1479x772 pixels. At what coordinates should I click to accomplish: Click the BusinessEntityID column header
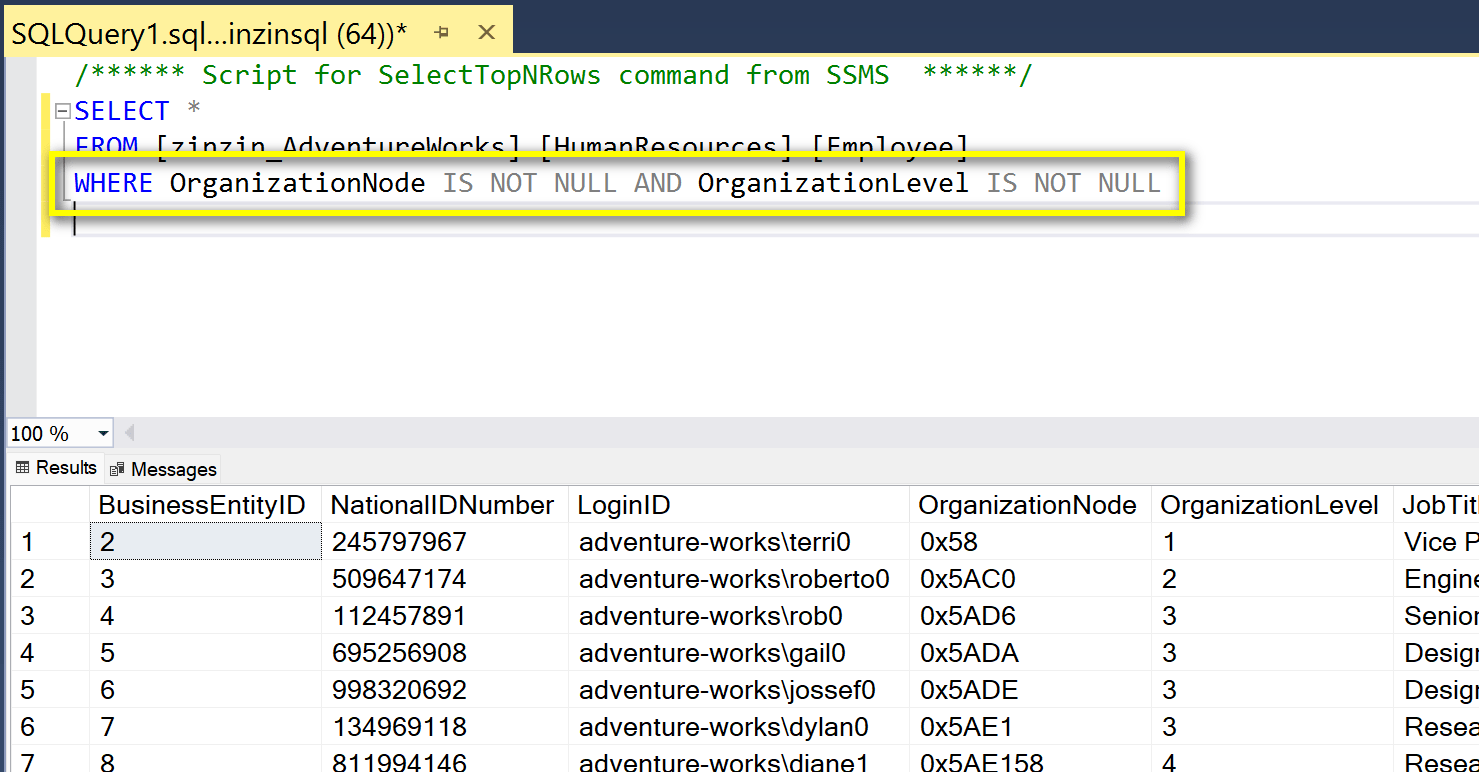tap(205, 505)
